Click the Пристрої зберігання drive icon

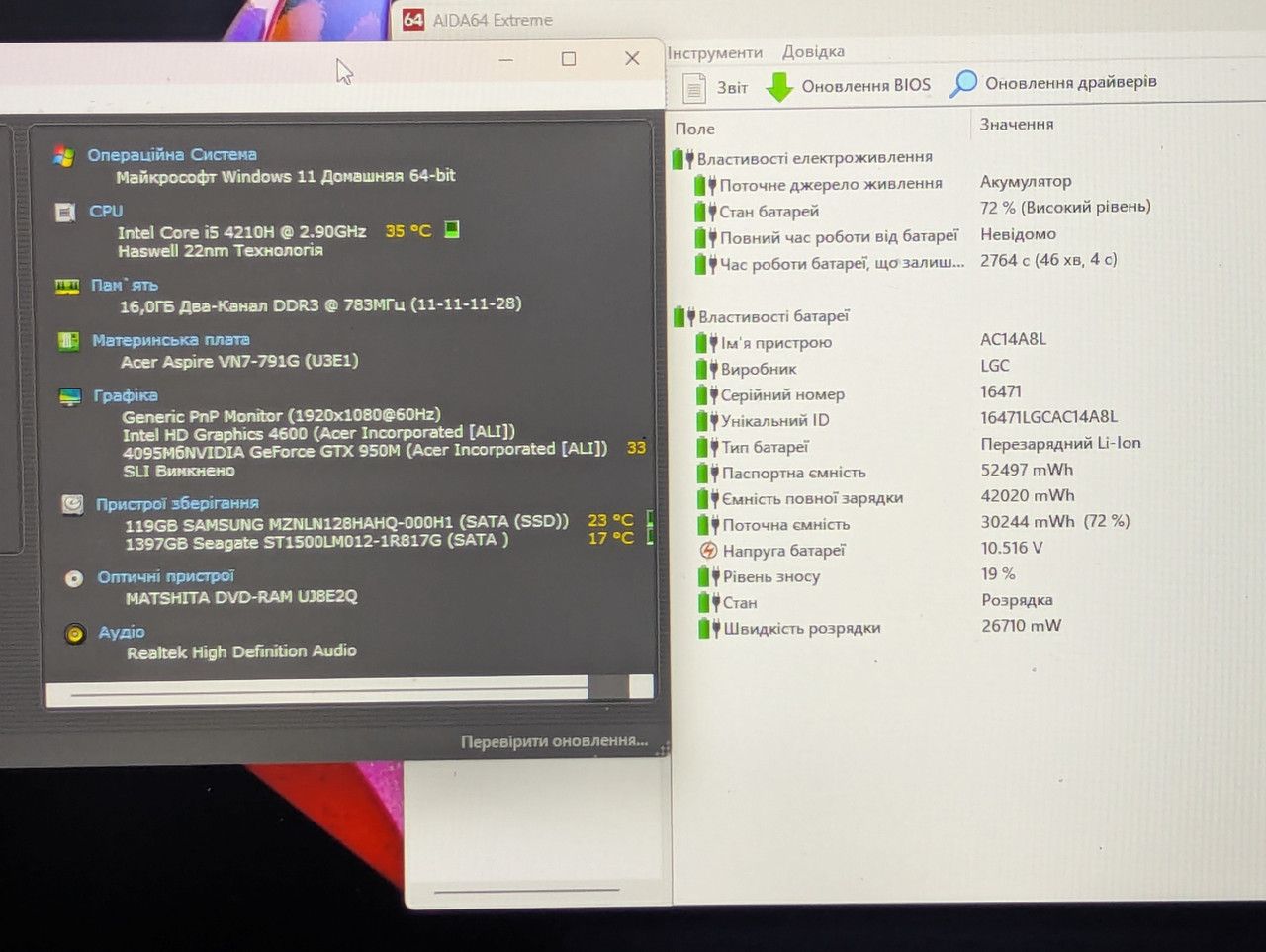tap(72, 504)
